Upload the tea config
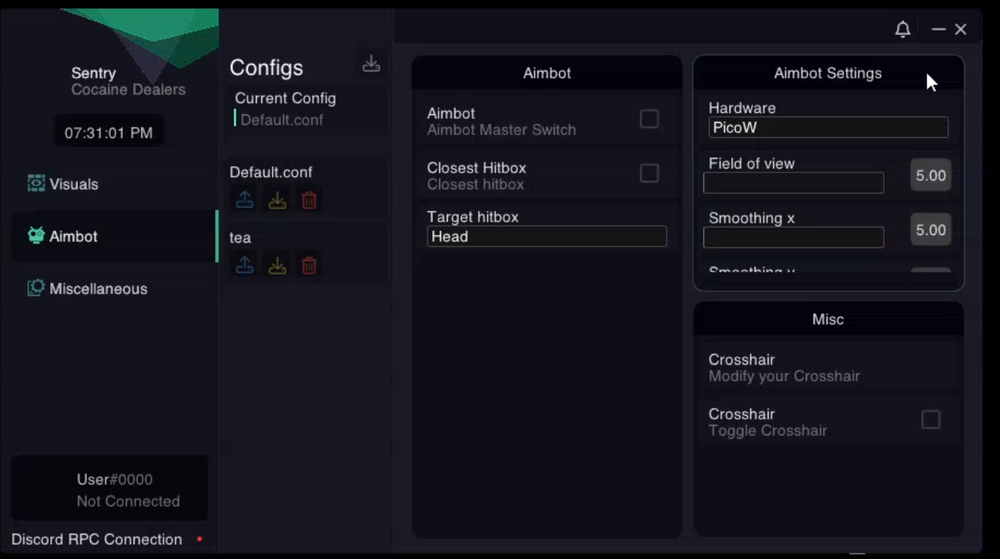Viewport: 1000px width, 559px height. coord(245,265)
